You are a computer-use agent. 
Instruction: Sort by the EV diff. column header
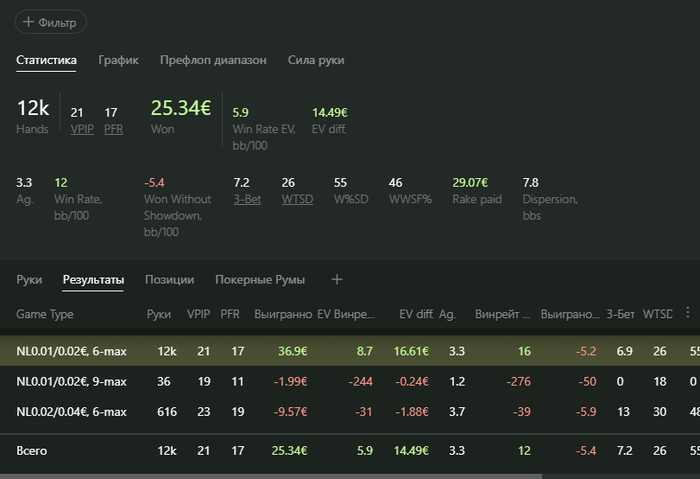[415, 314]
